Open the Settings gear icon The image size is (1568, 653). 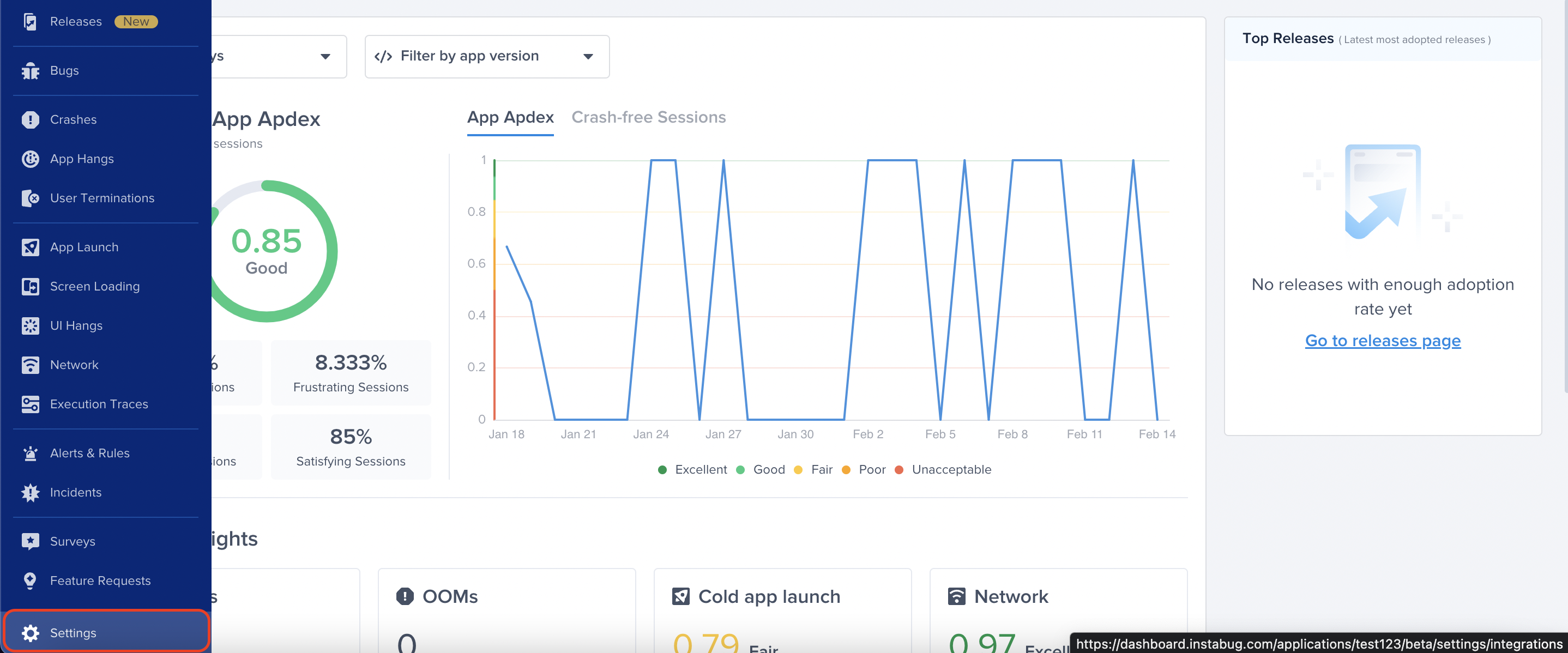point(31,633)
